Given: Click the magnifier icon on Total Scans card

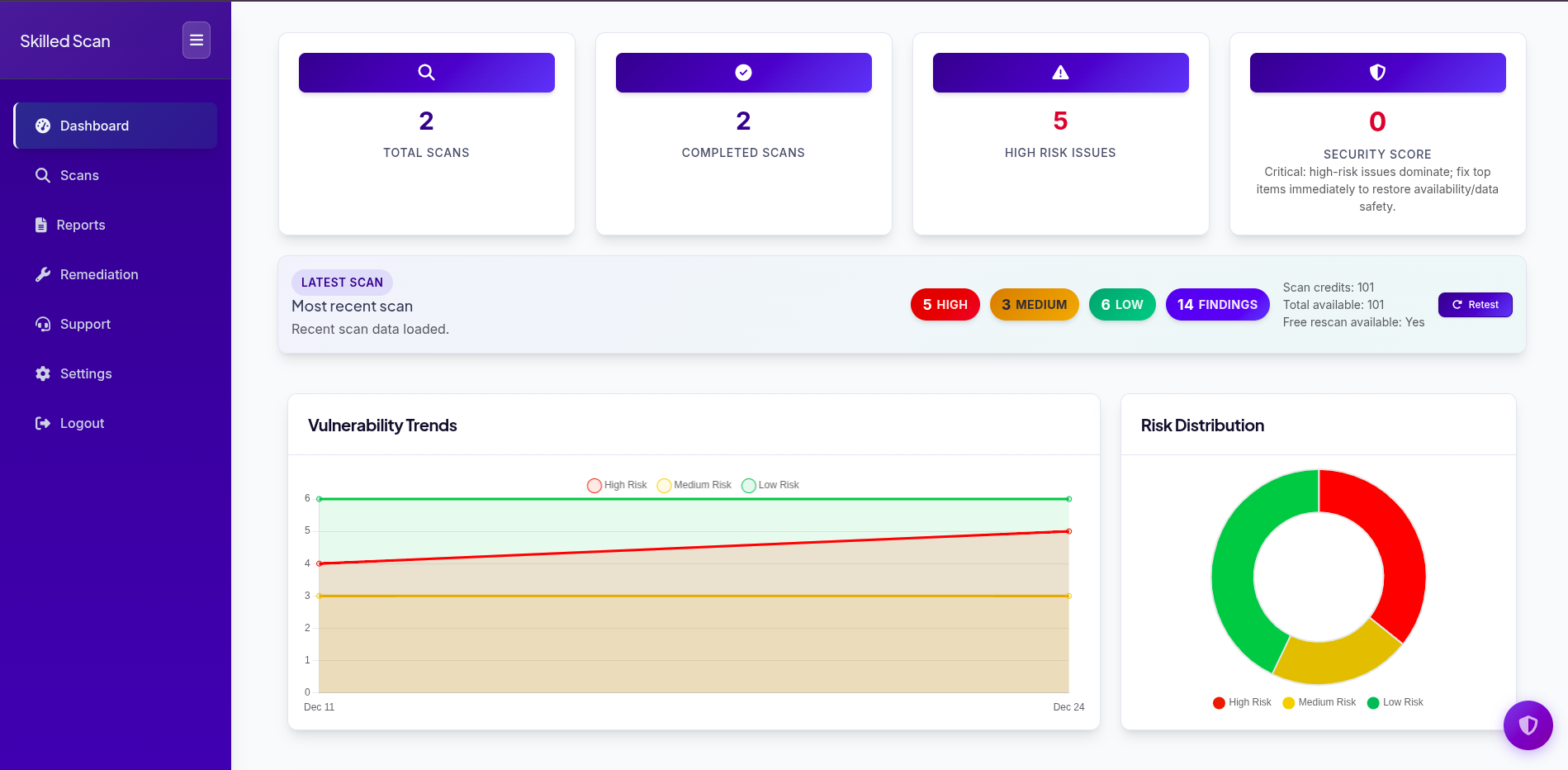Looking at the screenshot, I should point(426,73).
